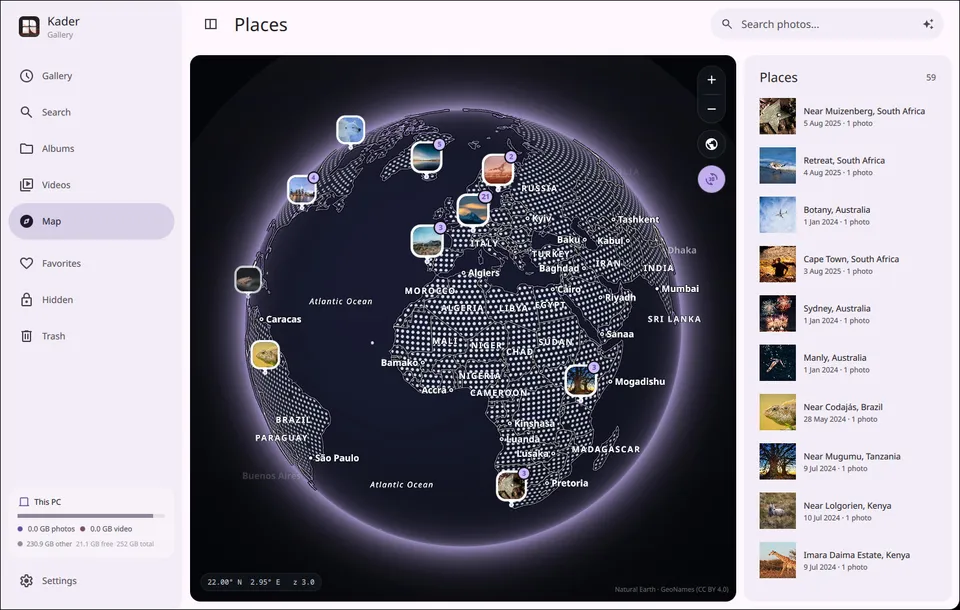
Task: Click the storage usage progress bar
Action: click(91, 516)
